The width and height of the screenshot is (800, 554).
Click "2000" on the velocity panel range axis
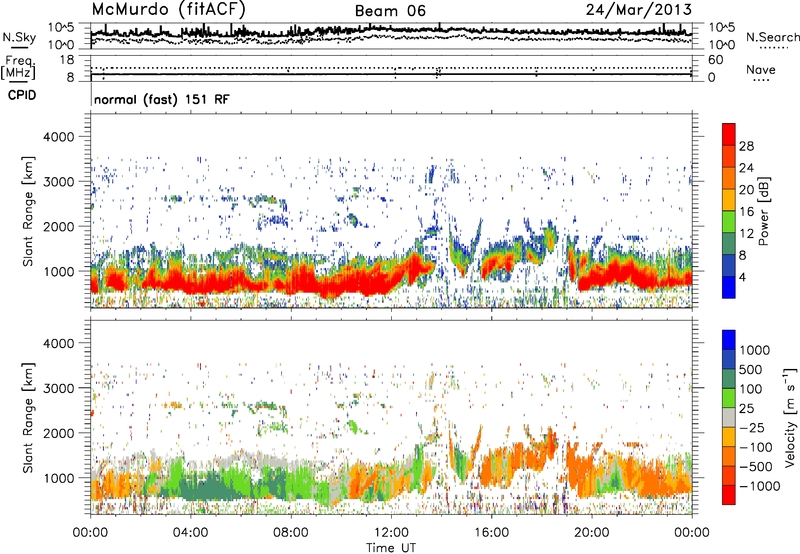(x=61, y=433)
